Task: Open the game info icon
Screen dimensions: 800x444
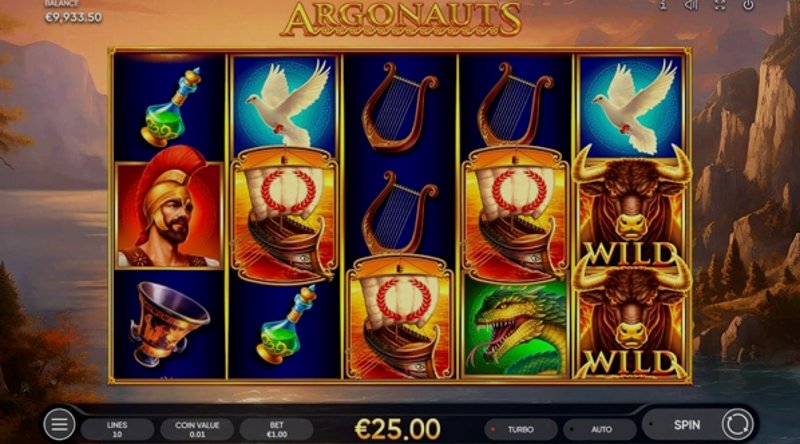Action: click(x=663, y=5)
